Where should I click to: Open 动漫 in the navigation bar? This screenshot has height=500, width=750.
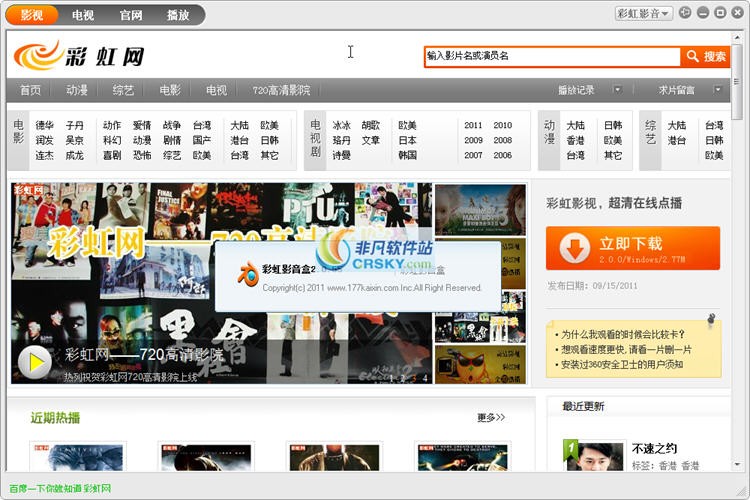[x=77, y=90]
